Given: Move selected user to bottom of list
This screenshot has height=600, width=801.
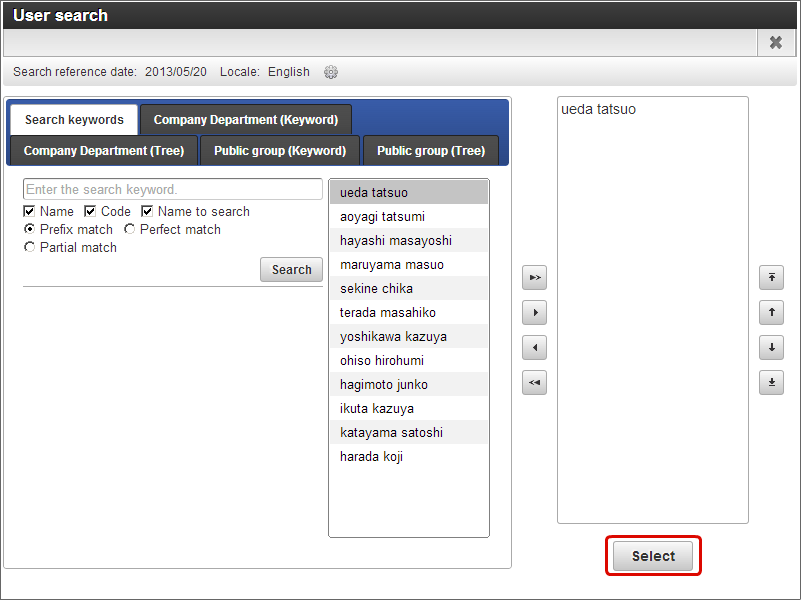Looking at the screenshot, I should 771,382.
